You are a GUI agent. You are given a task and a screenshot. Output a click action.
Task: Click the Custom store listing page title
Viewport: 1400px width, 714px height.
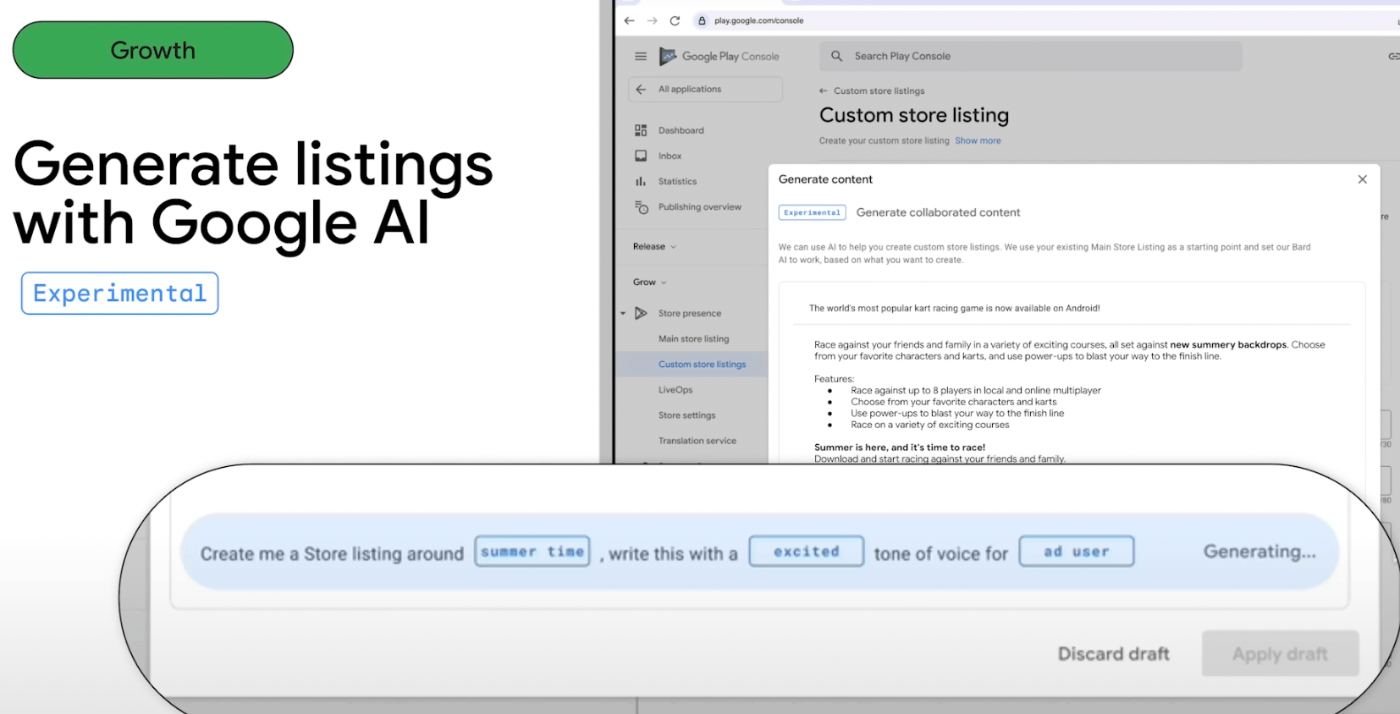pos(914,115)
